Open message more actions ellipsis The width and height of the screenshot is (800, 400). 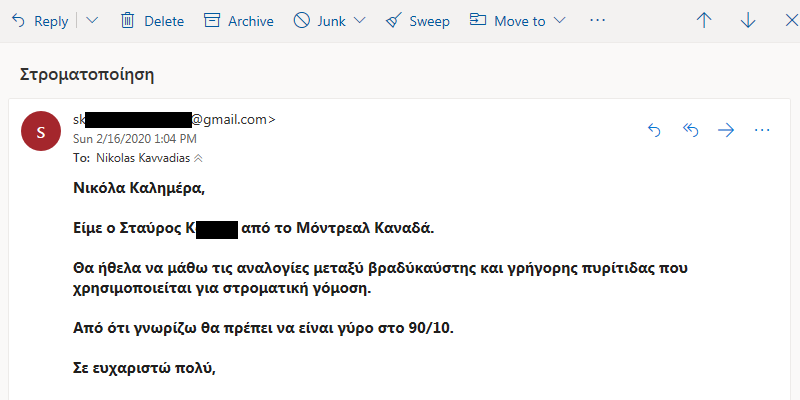[762, 131]
